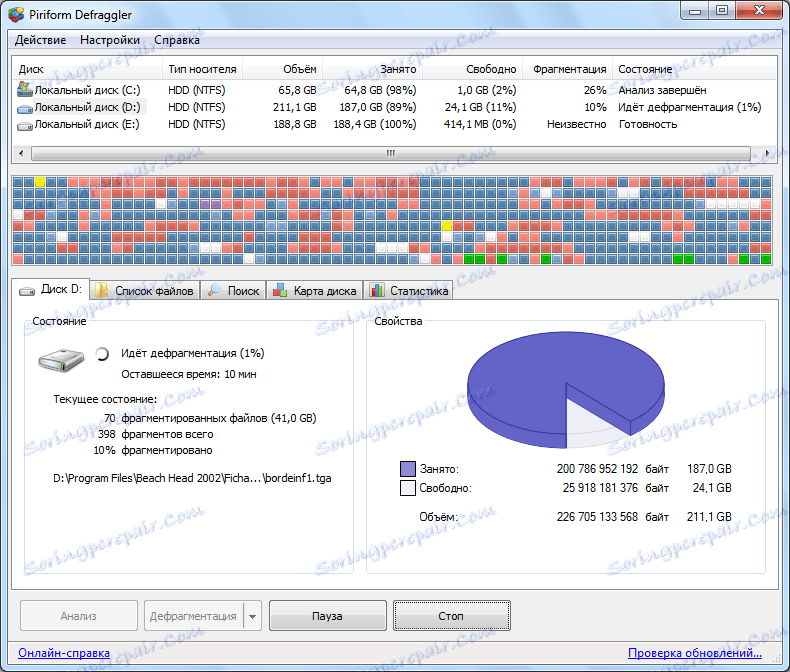Click the folder icon on Список файлов tab

pyautogui.click(x=102, y=290)
